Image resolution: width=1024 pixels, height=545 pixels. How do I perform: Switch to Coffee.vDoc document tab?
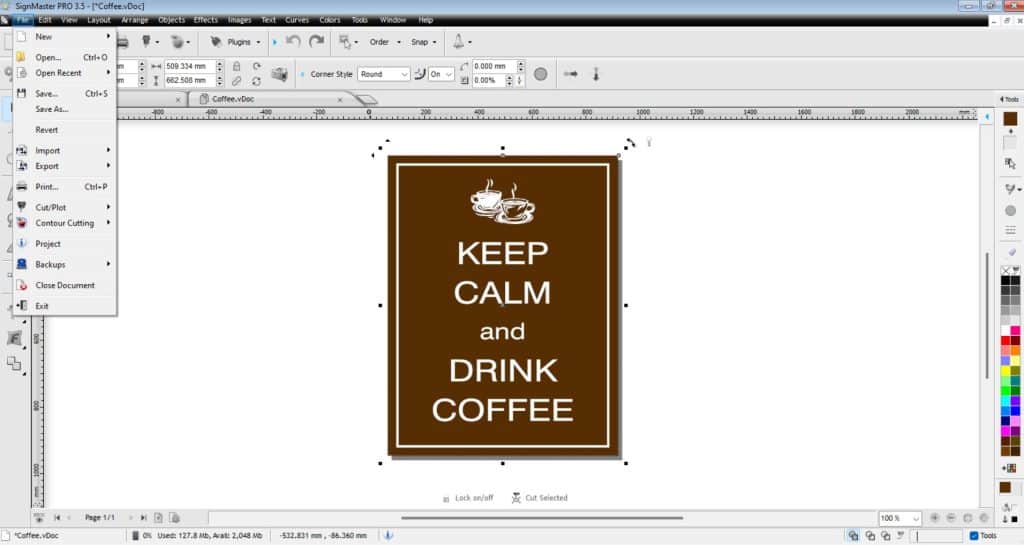233,99
